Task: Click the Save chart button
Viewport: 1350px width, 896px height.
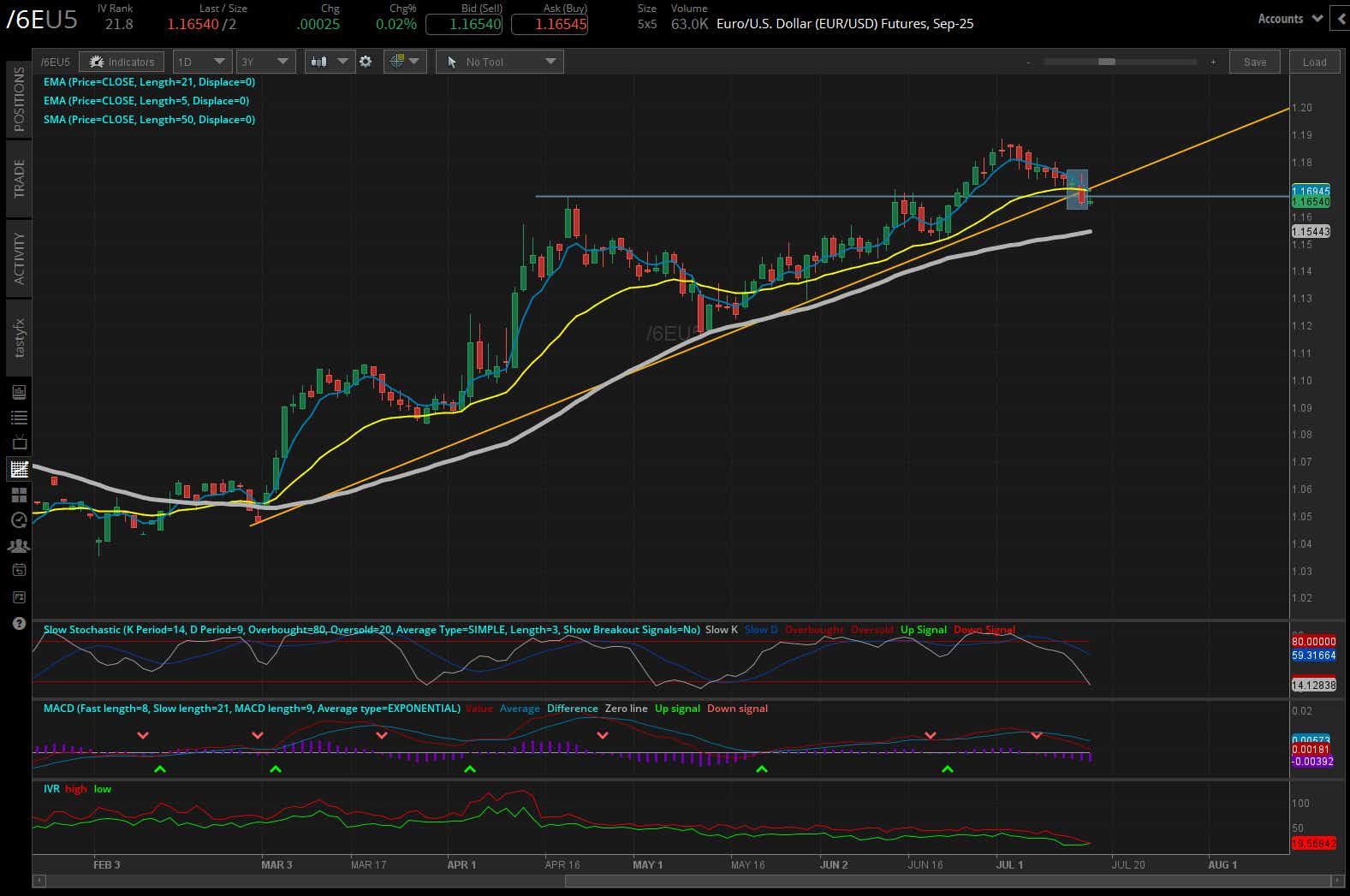Action: click(x=1255, y=62)
